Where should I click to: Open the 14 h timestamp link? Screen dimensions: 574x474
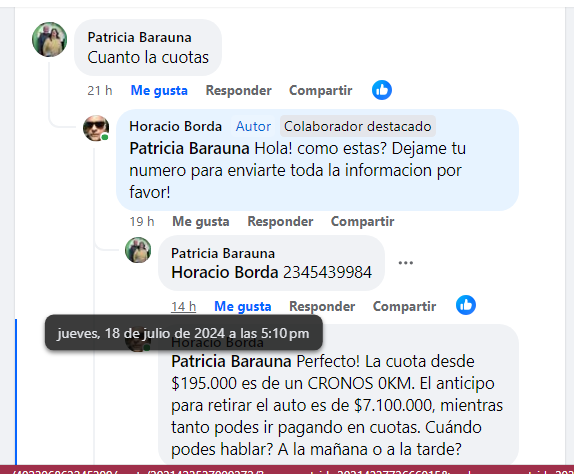point(183,306)
